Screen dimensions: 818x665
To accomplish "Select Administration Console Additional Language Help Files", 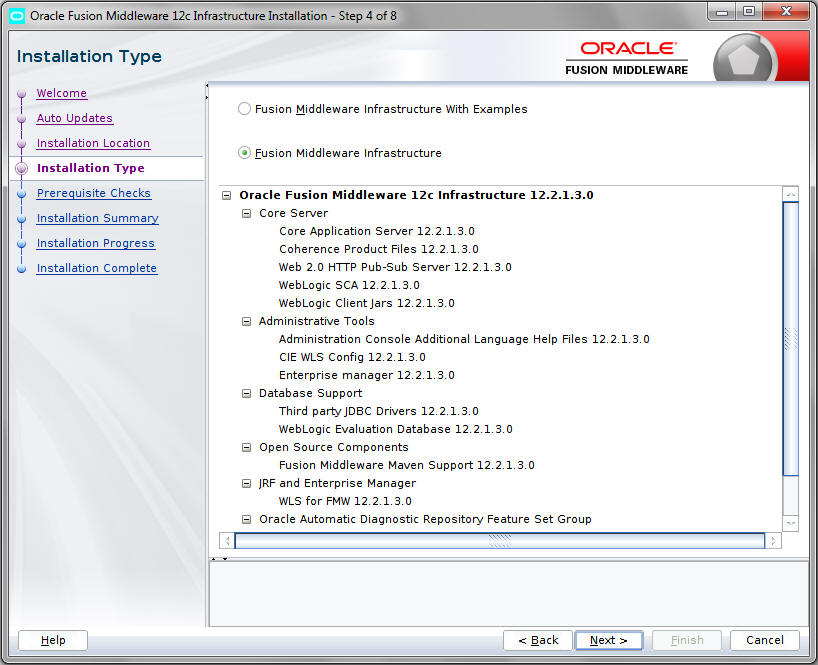I will 464,339.
